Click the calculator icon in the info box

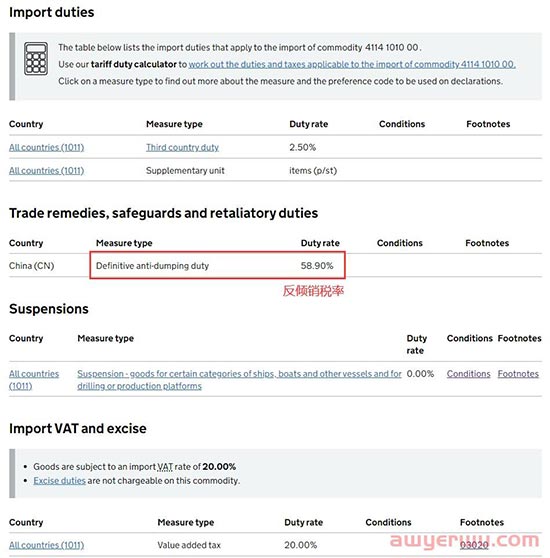point(36,59)
